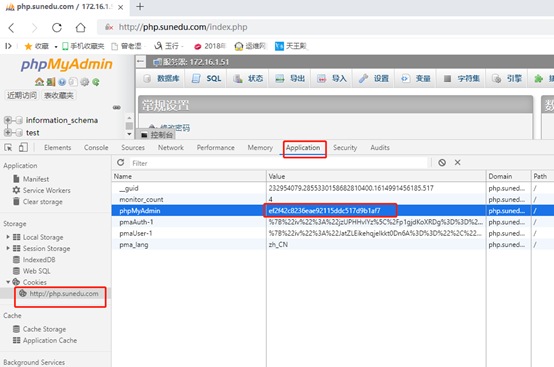Open a new browser tab

140,6
